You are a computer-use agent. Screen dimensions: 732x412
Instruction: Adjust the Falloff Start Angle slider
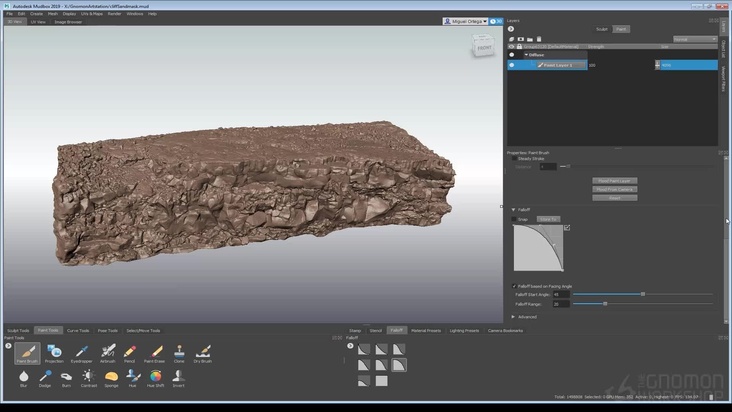click(642, 294)
